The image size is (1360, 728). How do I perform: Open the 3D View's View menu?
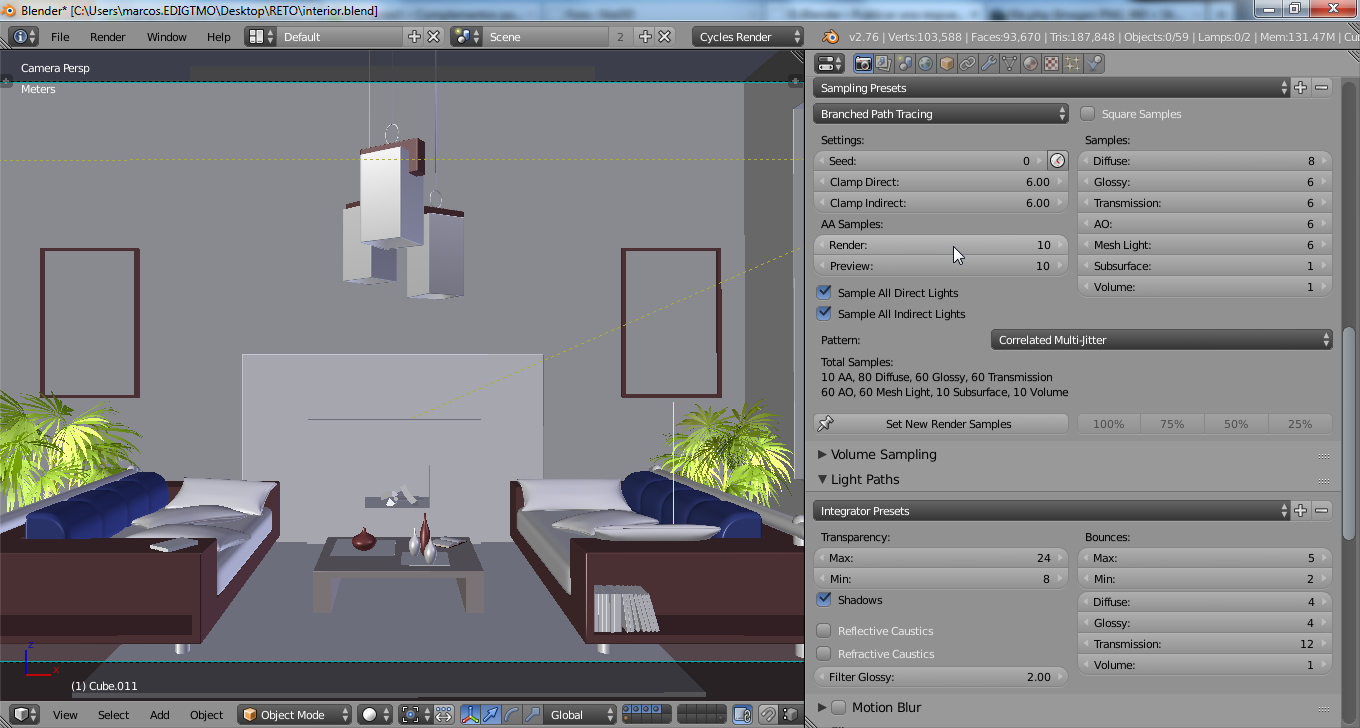pos(66,715)
